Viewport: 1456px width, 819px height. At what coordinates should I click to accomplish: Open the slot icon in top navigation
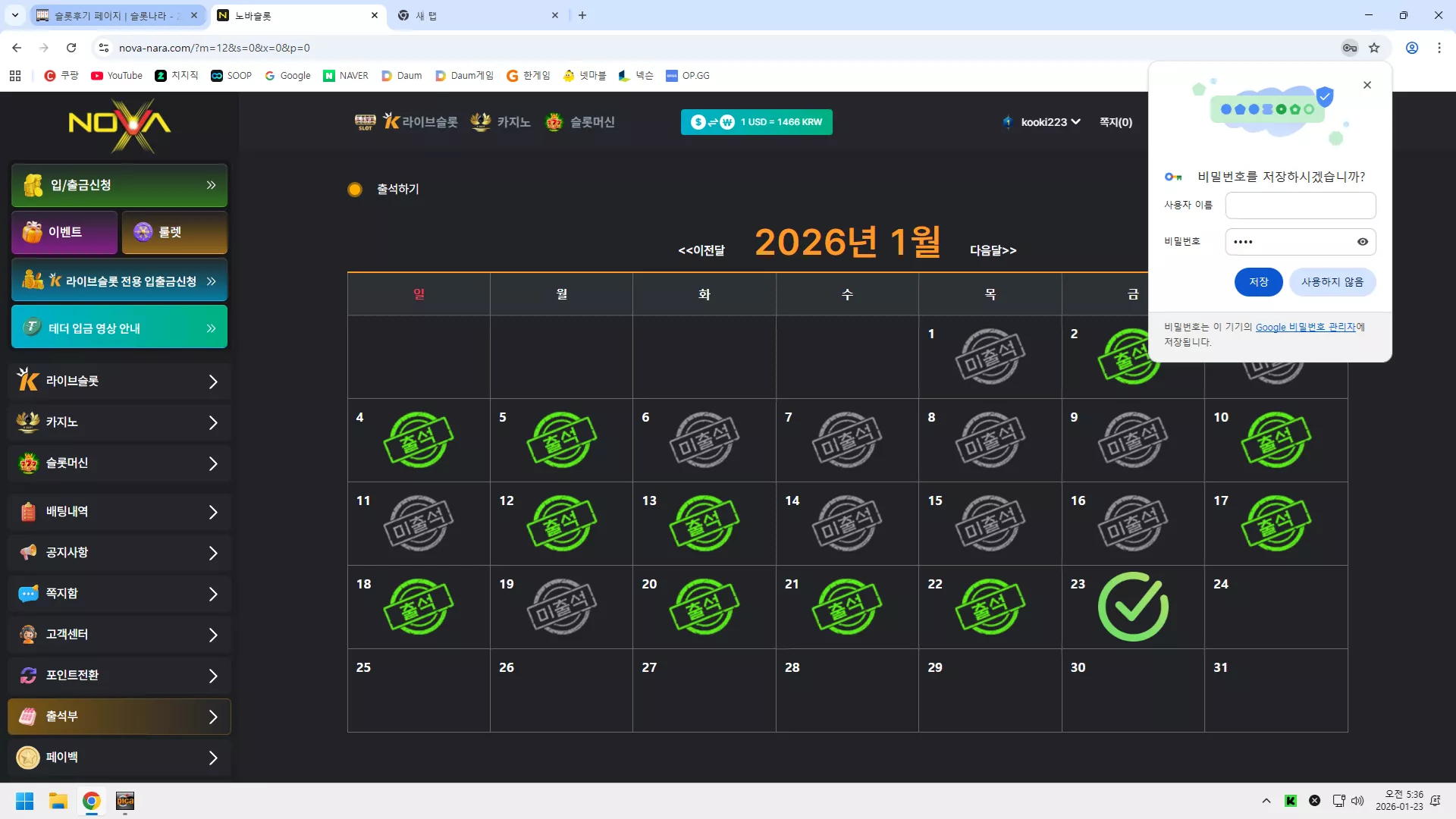click(365, 122)
